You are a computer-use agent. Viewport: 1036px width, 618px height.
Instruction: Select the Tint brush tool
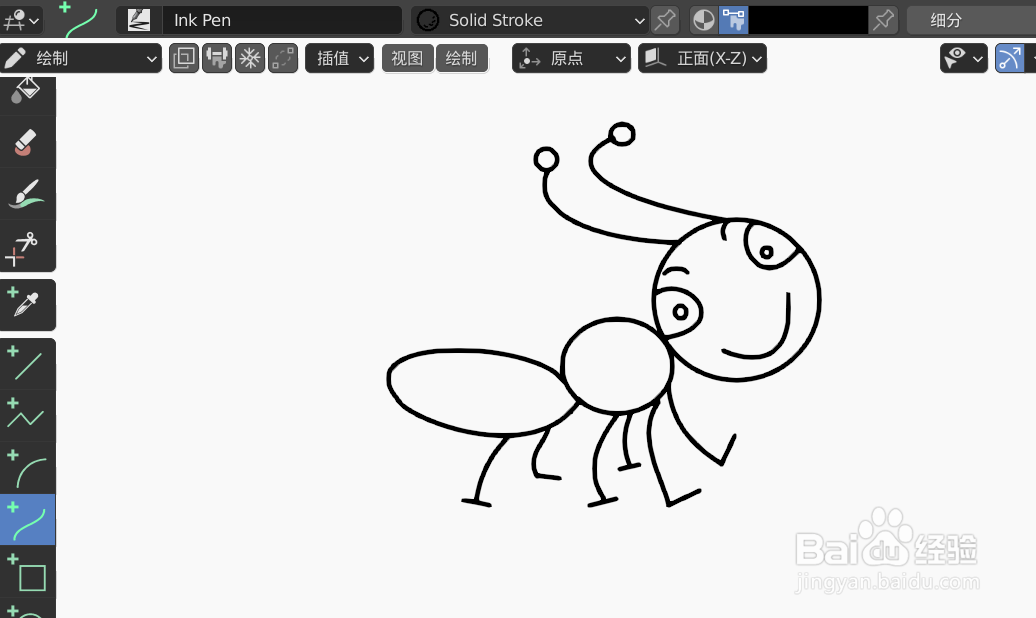click(27, 194)
